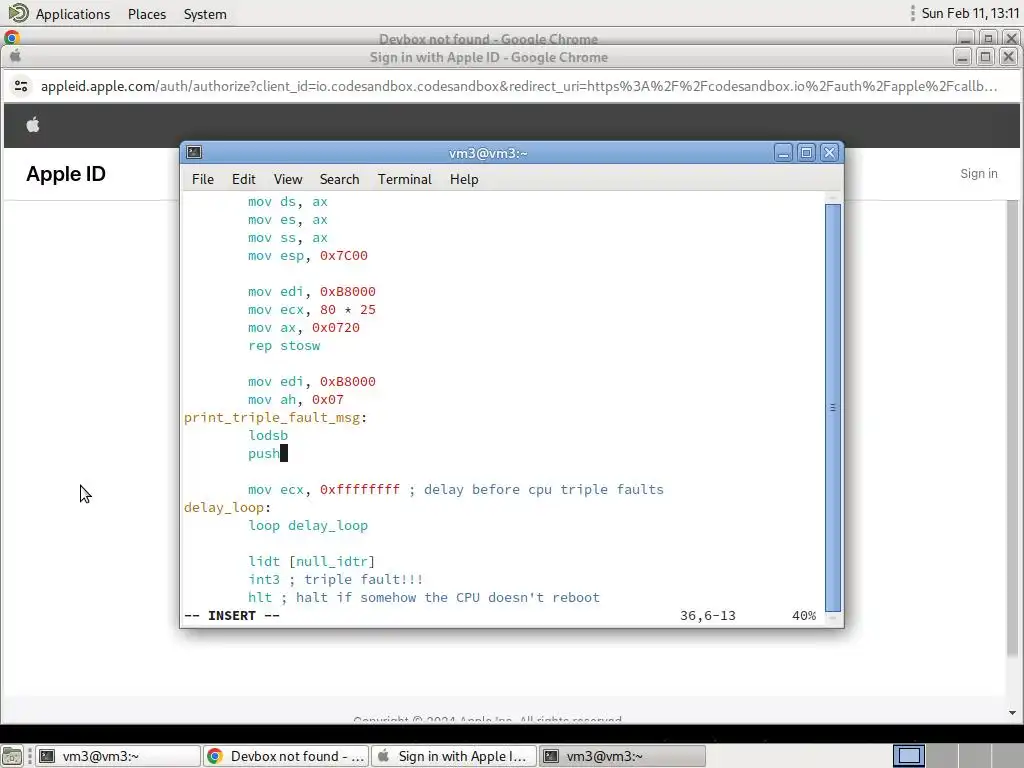Click the -- INSERT -- mode indicator
This screenshot has width=1024, height=768.
(x=232, y=616)
